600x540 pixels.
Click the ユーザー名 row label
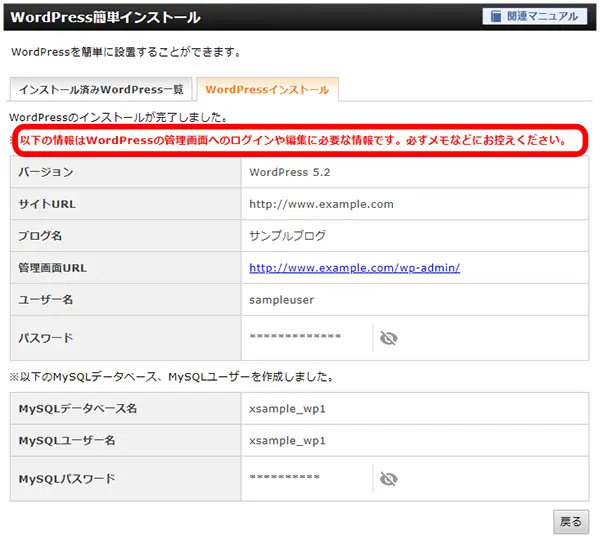tap(46, 300)
